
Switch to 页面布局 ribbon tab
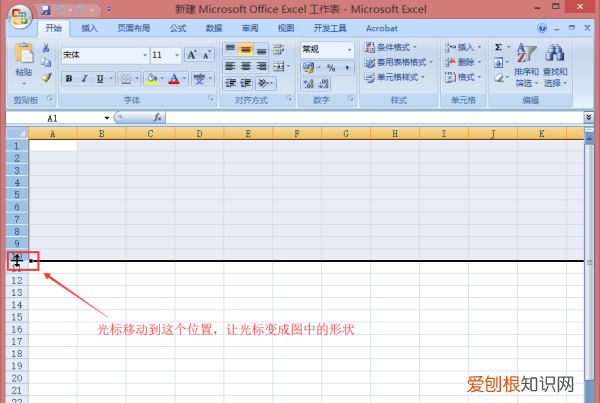pyautogui.click(x=134, y=28)
